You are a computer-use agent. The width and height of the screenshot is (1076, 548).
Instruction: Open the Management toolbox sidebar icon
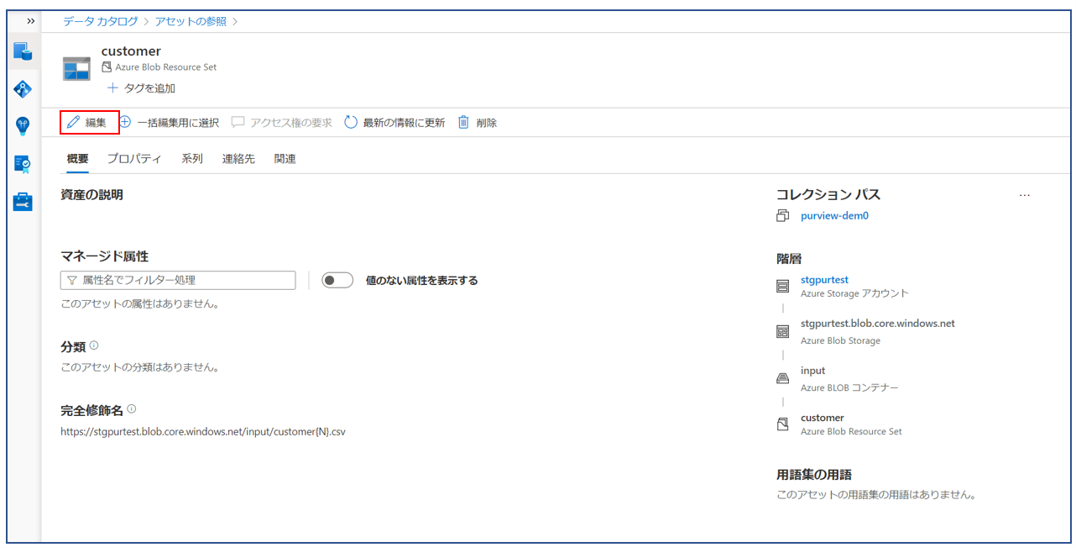click(x=23, y=202)
